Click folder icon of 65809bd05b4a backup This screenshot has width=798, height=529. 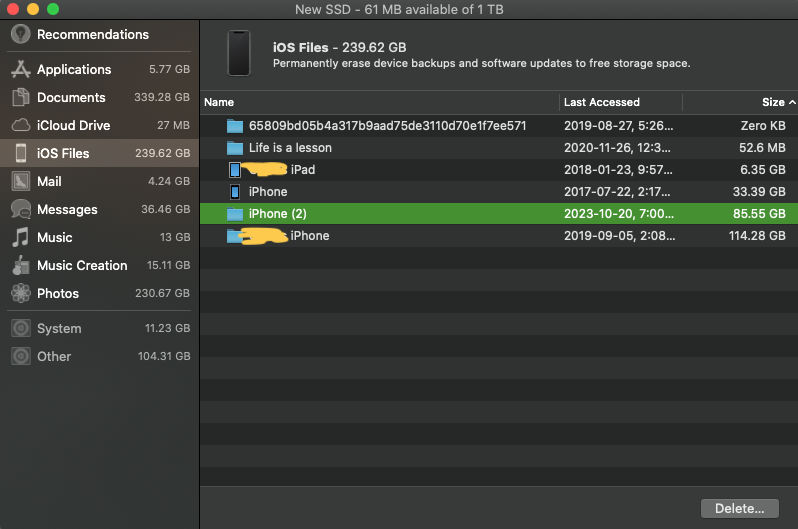tap(235, 126)
